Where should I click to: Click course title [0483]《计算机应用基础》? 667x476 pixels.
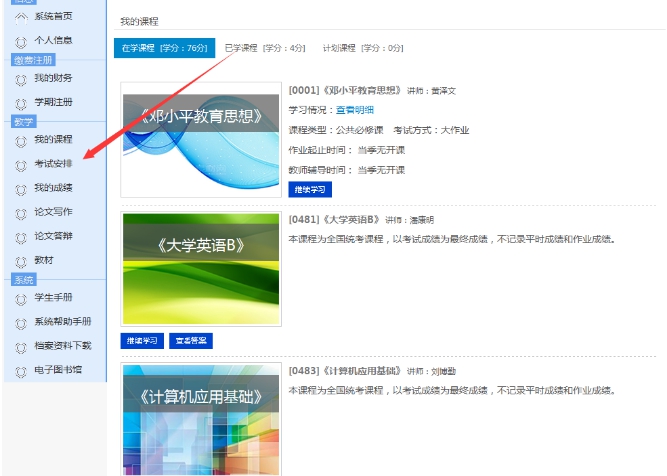click(345, 371)
